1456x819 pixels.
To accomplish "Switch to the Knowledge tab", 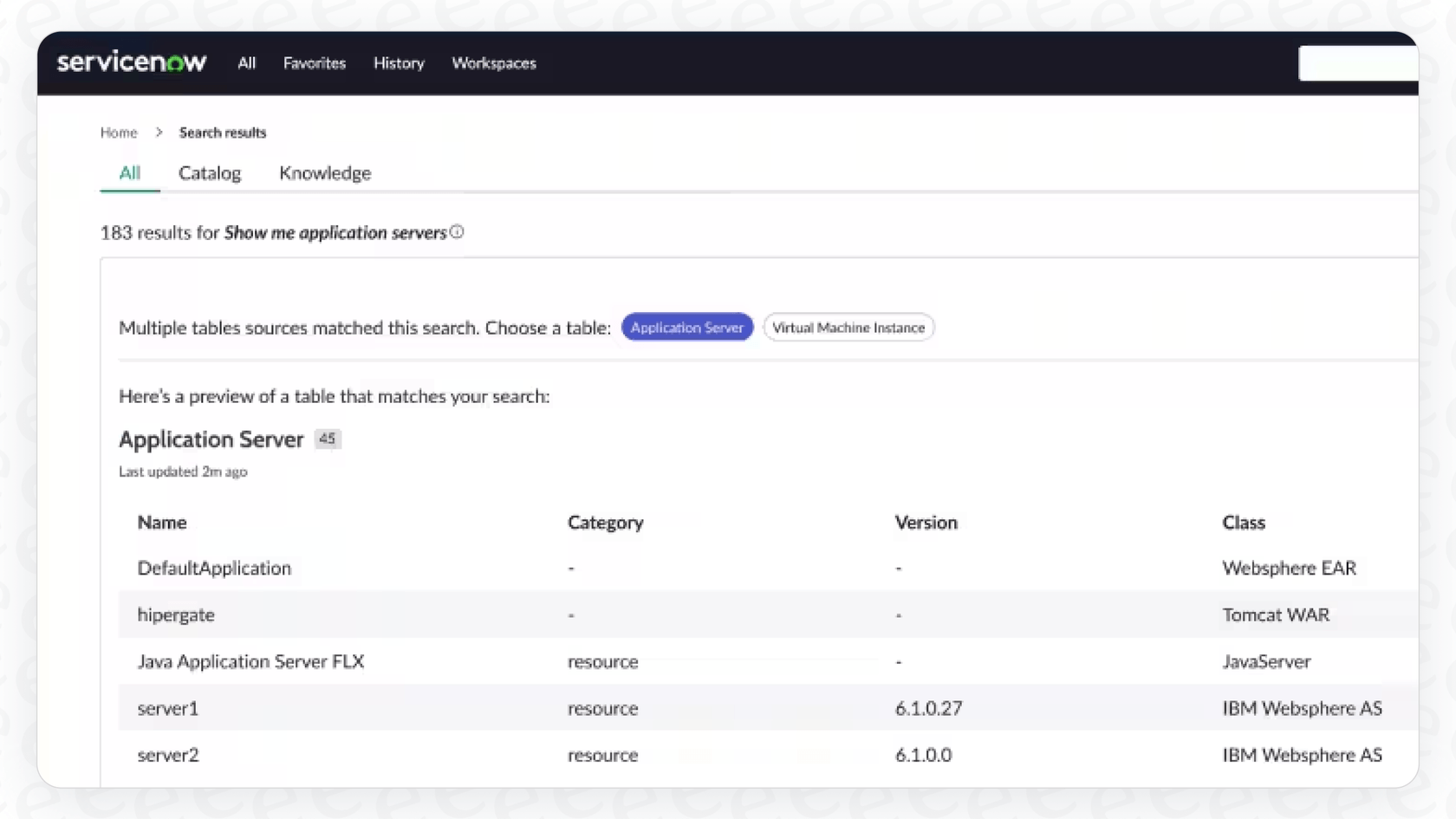I will 324,172.
